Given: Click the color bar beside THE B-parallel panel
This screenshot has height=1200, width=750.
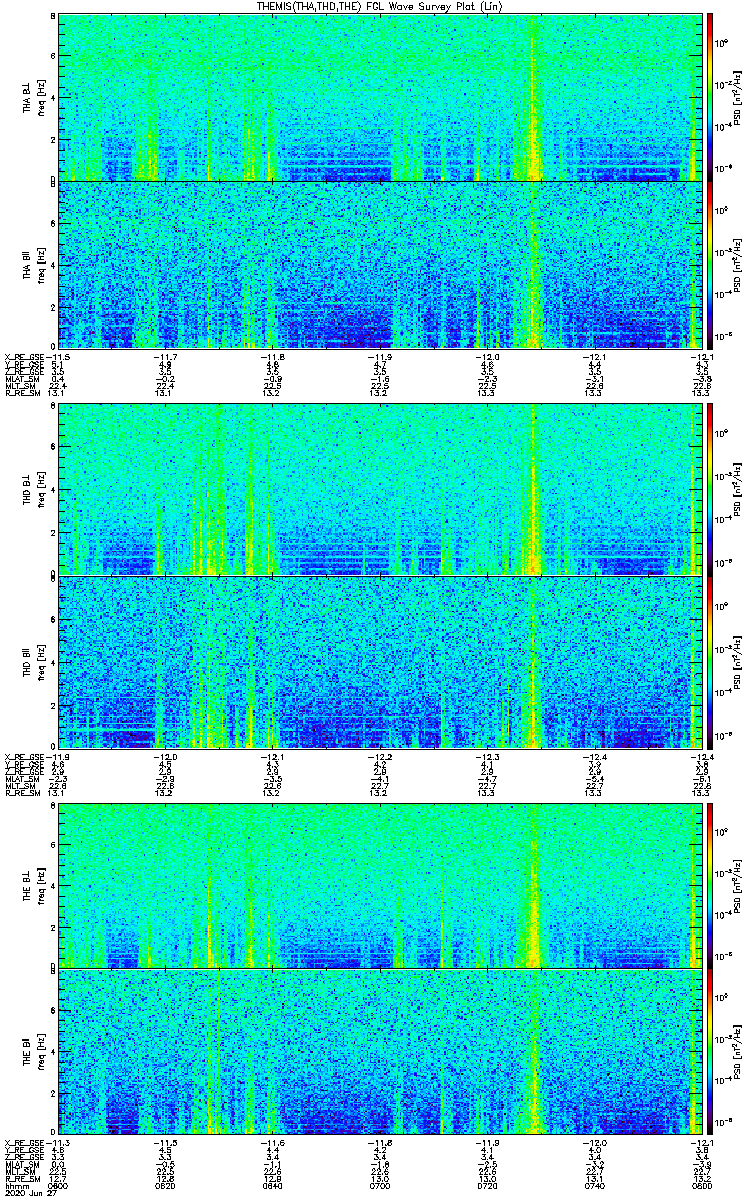Looking at the screenshot, I should point(710,1052).
